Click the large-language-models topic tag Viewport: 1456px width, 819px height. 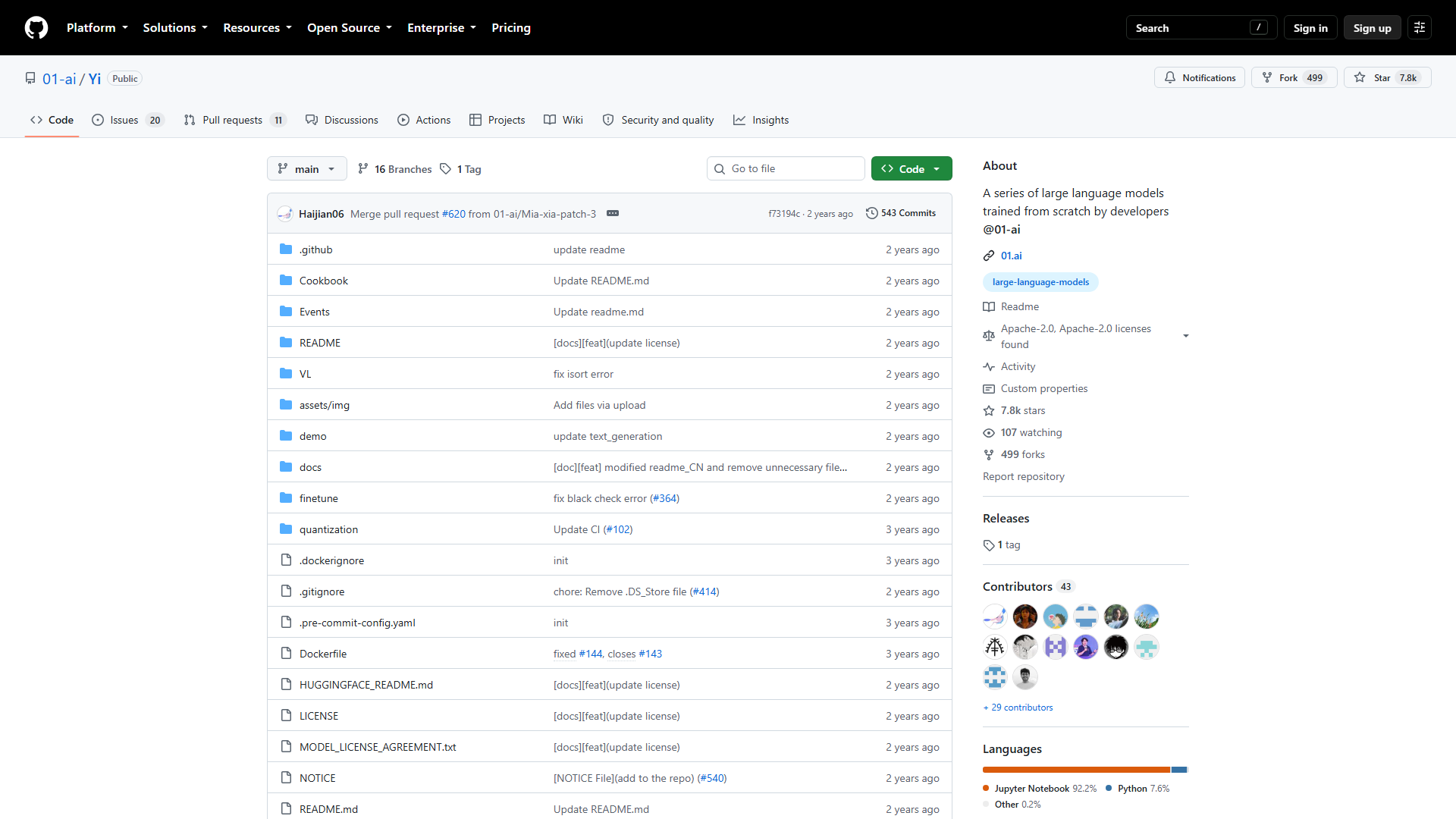[1040, 282]
